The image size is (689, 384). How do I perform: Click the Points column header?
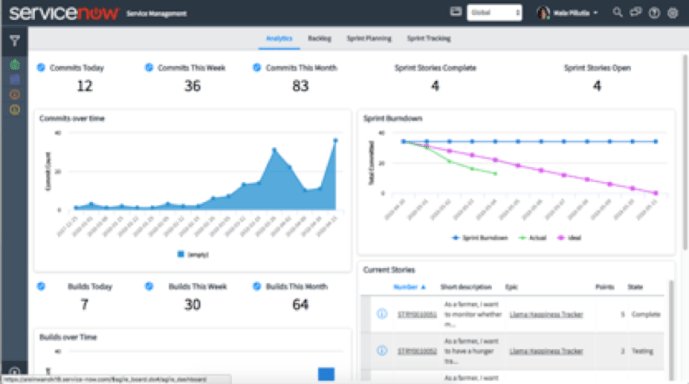point(605,287)
